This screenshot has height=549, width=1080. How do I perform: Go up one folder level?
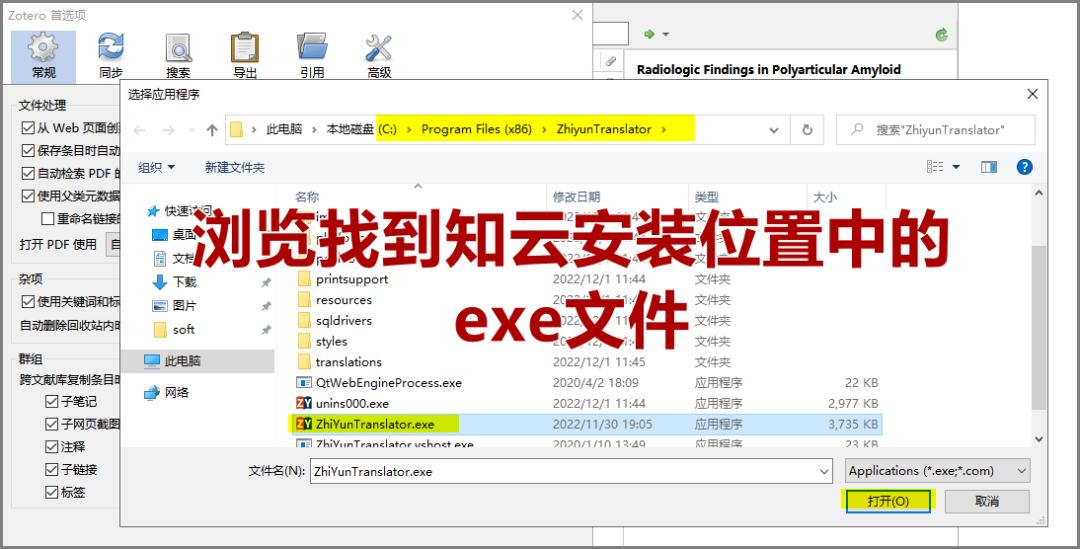(x=212, y=130)
